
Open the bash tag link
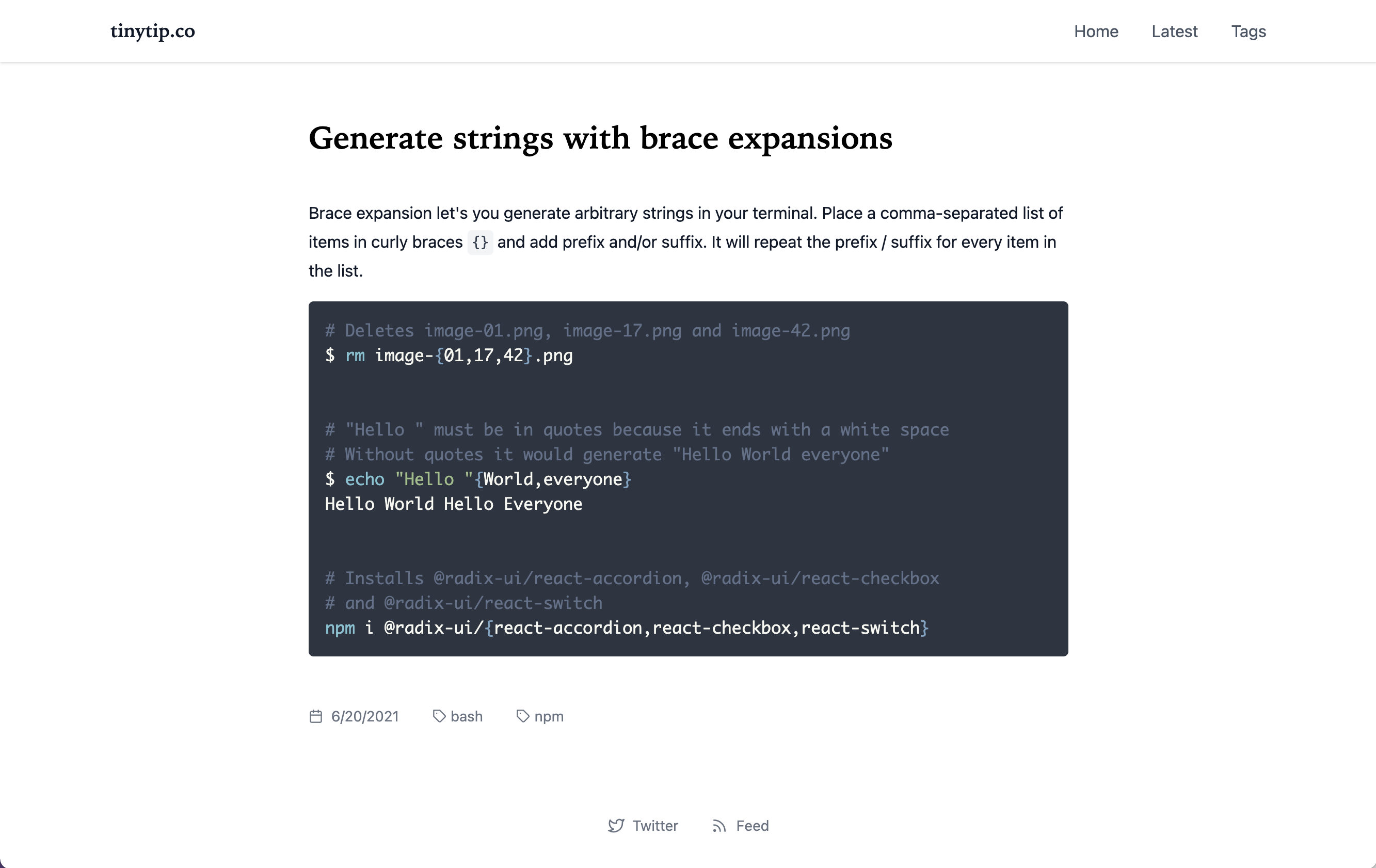click(x=466, y=716)
